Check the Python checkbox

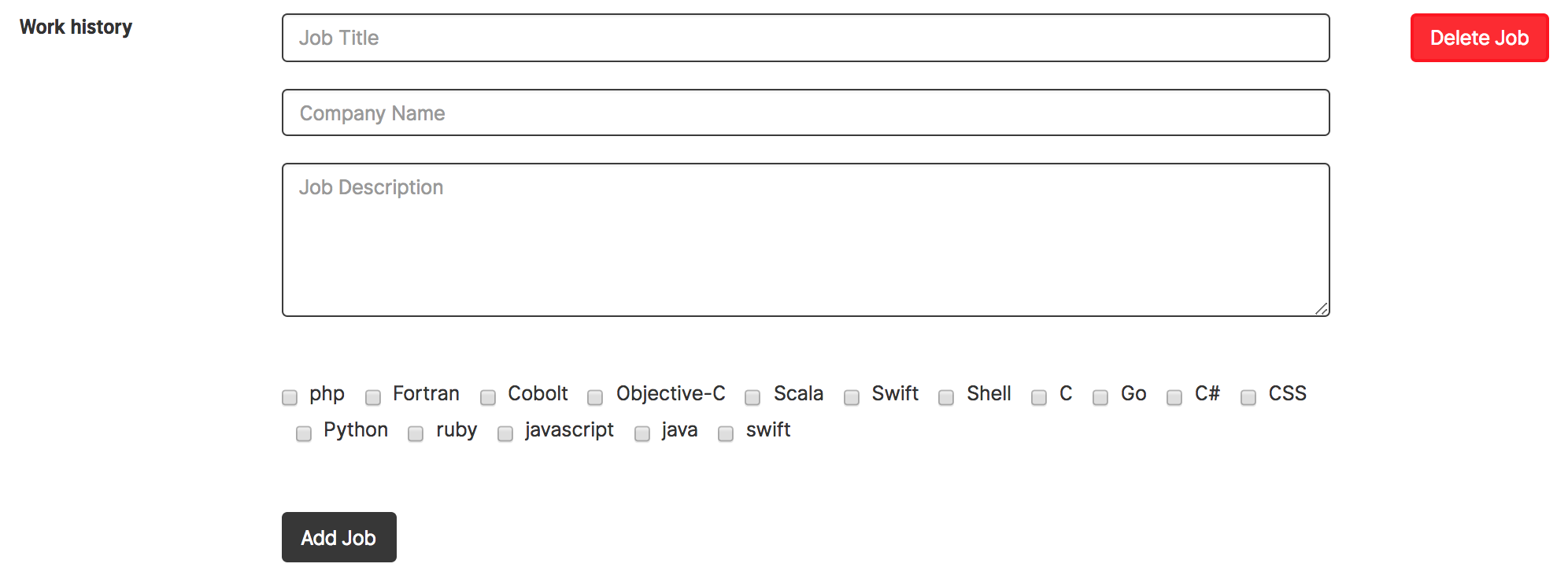click(304, 433)
